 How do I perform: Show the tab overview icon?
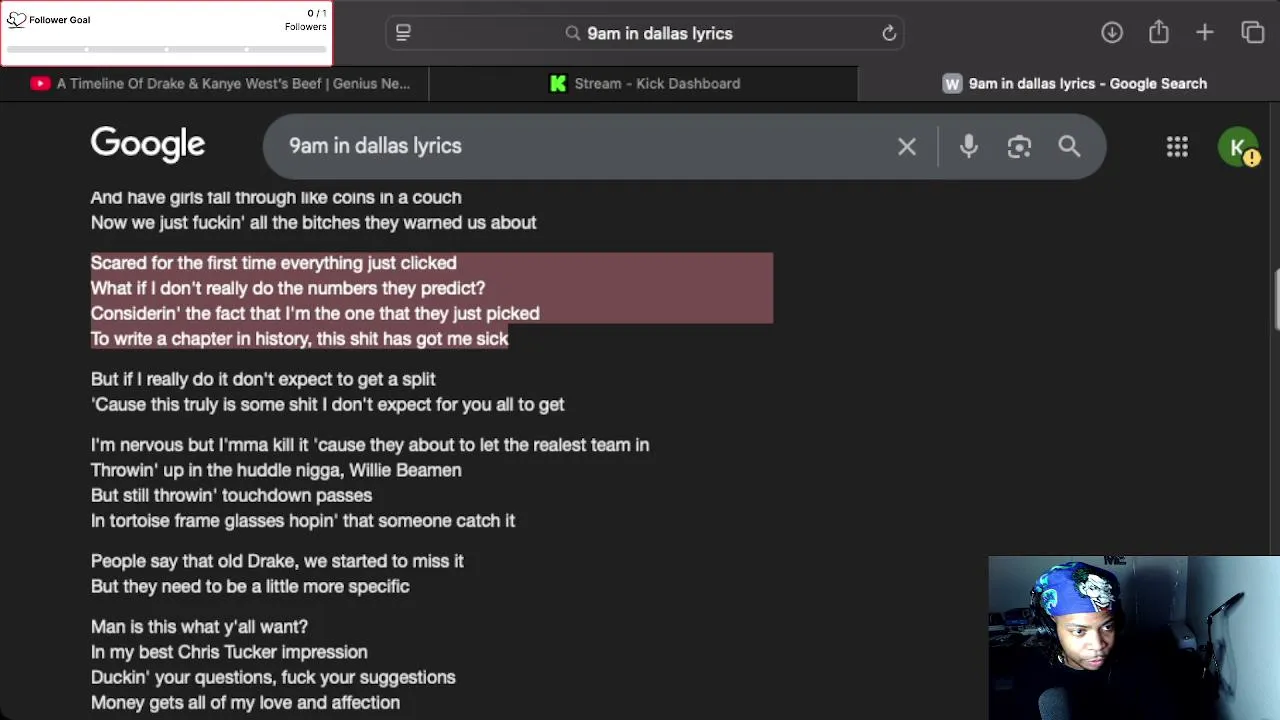pos(1252,32)
